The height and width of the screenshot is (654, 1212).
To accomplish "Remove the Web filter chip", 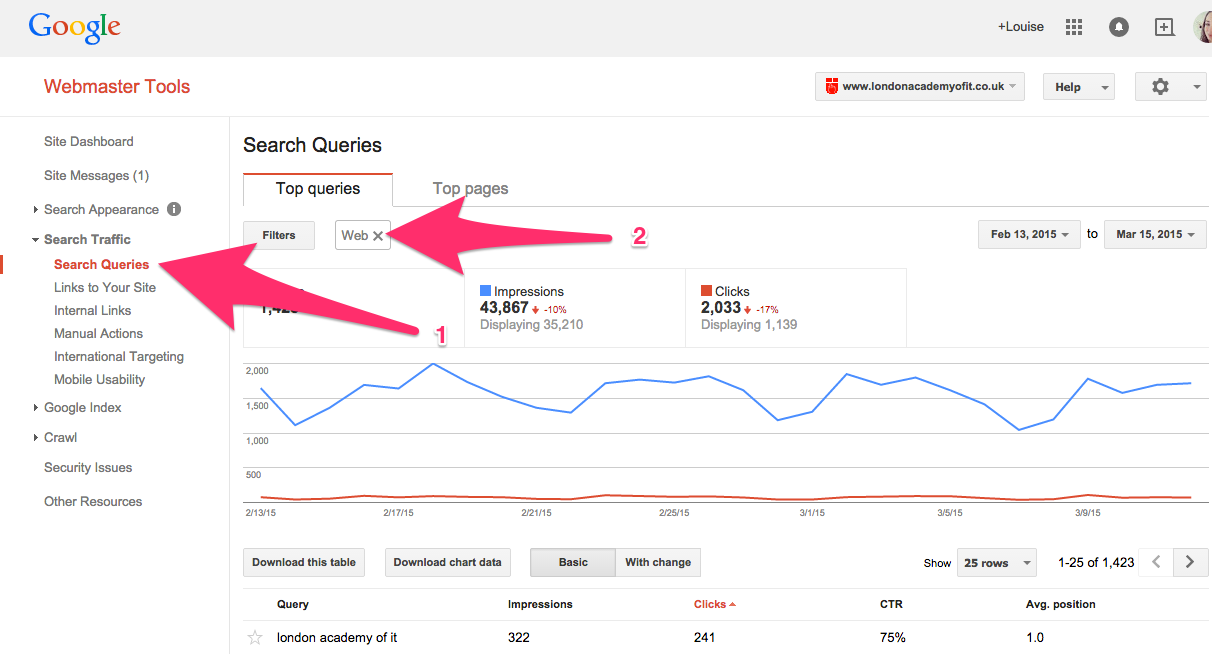I will (x=378, y=234).
